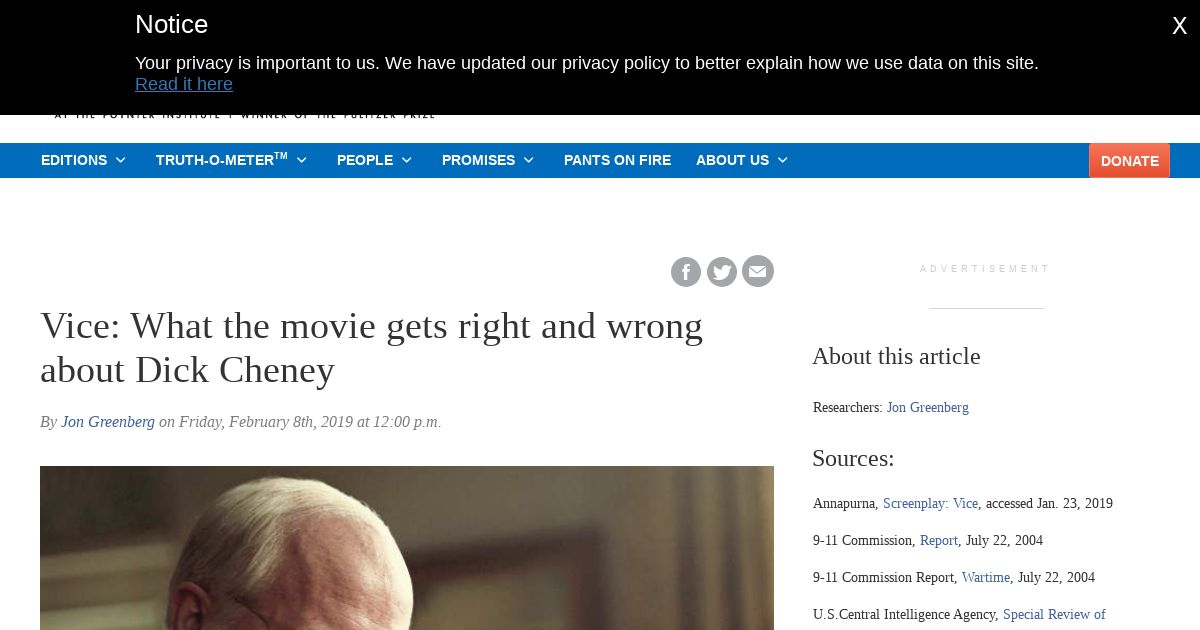The image size is (1200, 630).
Task: Select the article headline about Vice
Action: click(x=372, y=348)
